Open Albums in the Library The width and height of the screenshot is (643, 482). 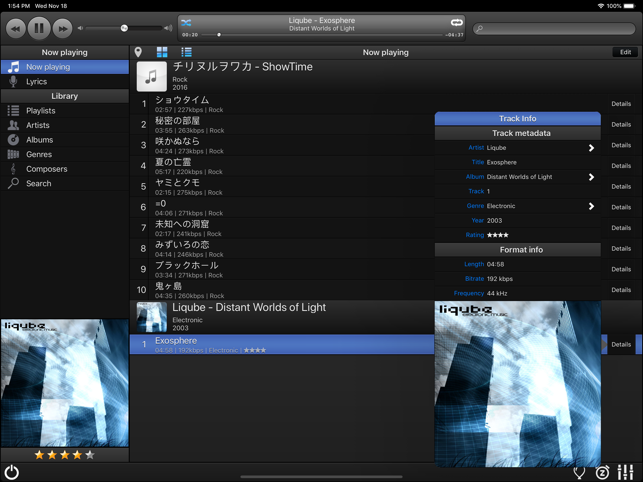[65, 139]
